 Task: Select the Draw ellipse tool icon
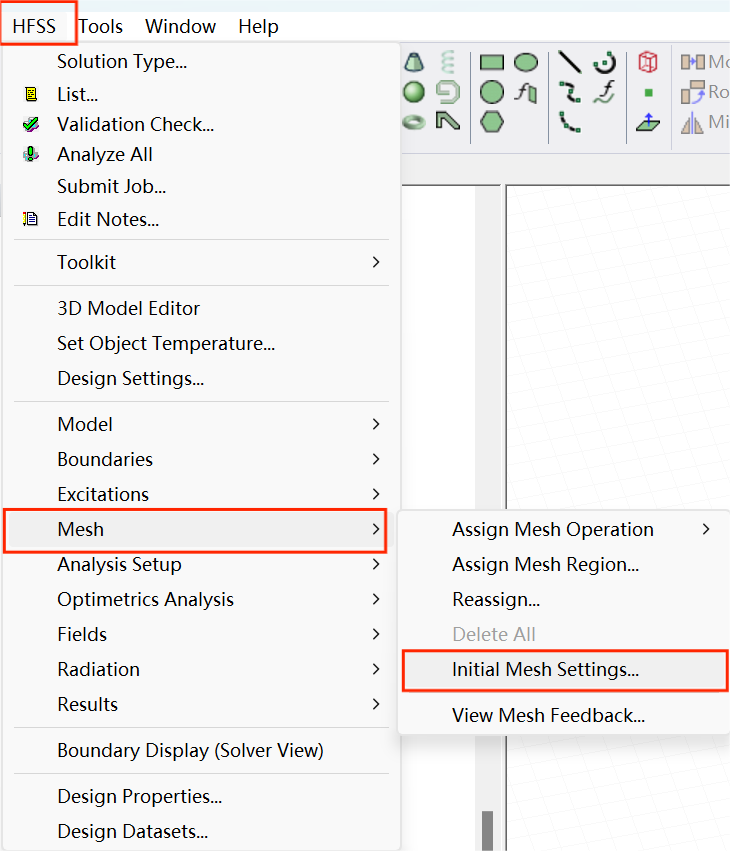[526, 62]
